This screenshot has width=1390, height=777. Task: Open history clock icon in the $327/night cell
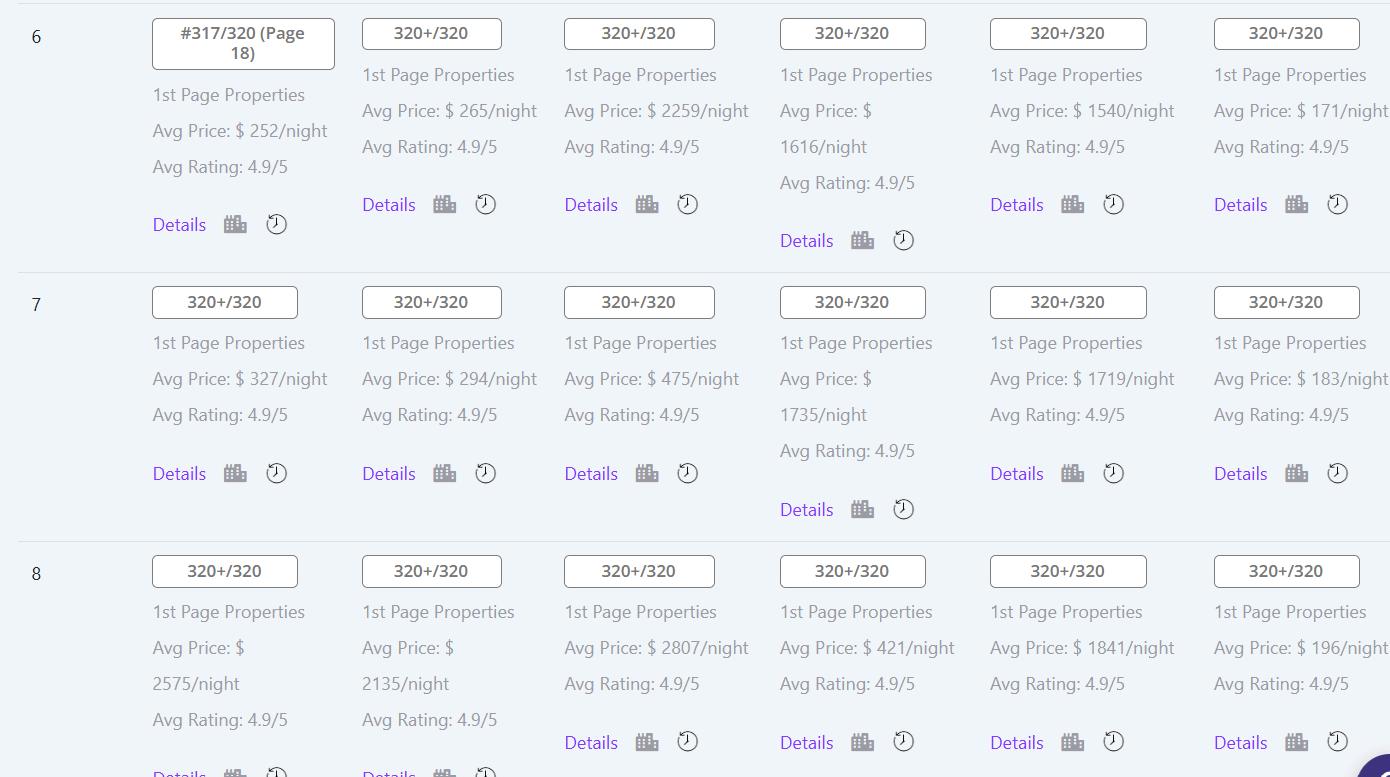pos(277,473)
